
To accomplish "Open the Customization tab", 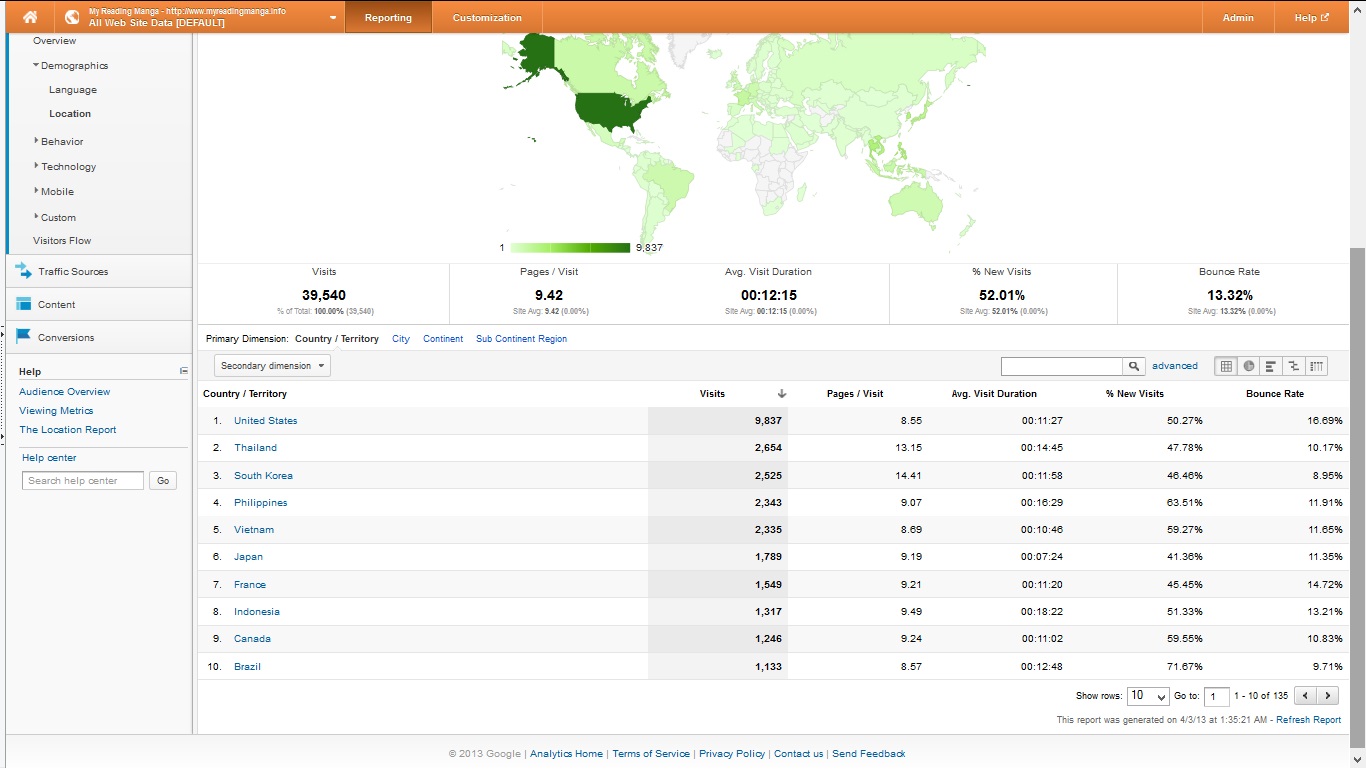I will click(x=487, y=17).
